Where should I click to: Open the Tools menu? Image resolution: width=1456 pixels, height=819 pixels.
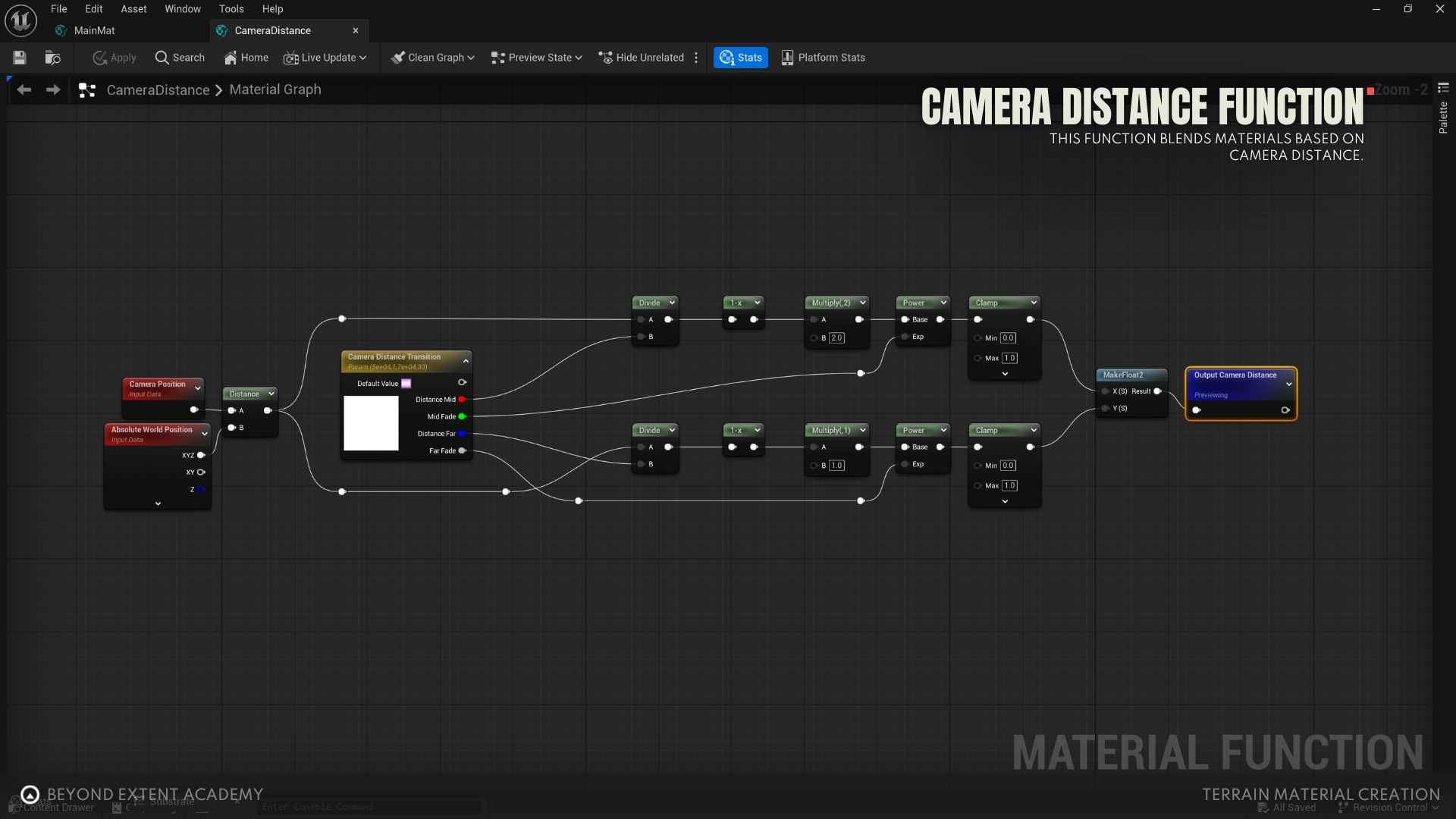click(231, 9)
